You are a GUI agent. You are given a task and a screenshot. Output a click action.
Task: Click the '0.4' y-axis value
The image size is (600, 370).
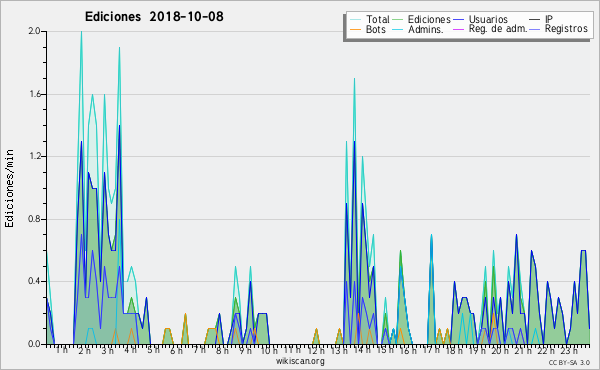click(x=35, y=281)
